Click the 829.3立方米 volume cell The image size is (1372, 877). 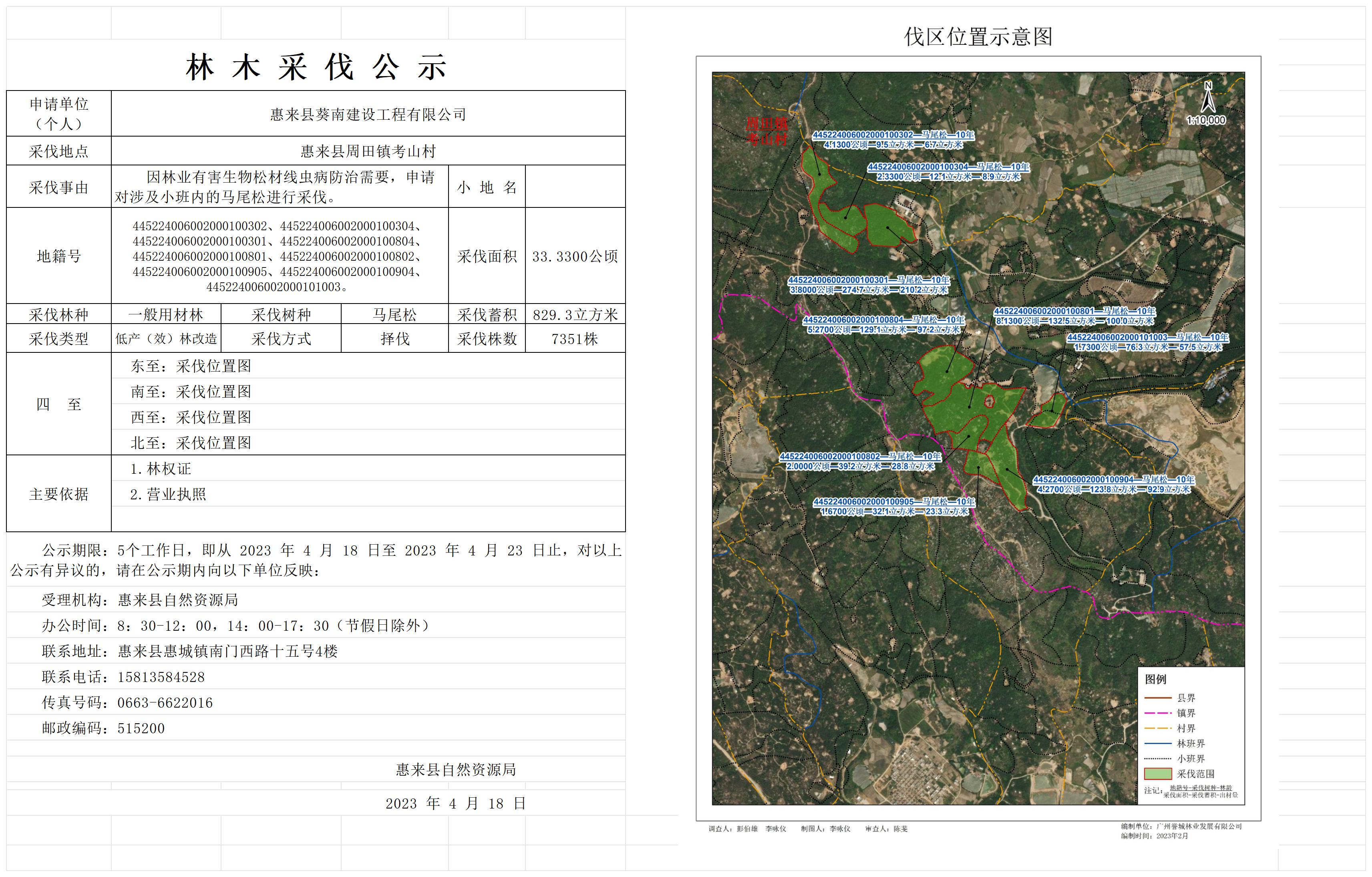coord(575,314)
